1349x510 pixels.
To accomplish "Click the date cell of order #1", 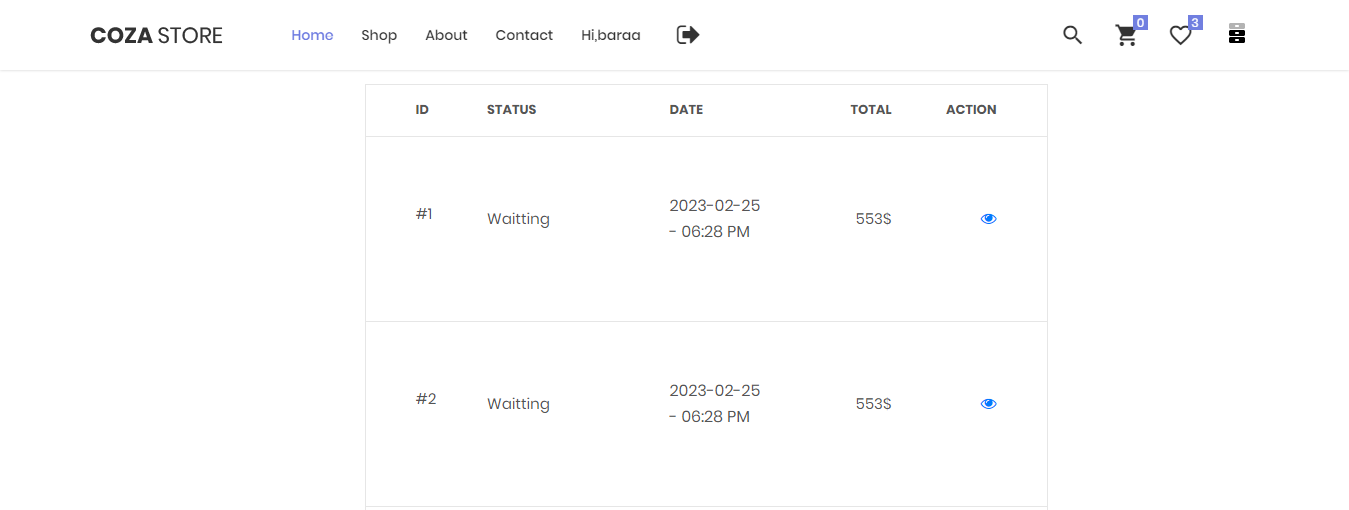I will pos(714,218).
